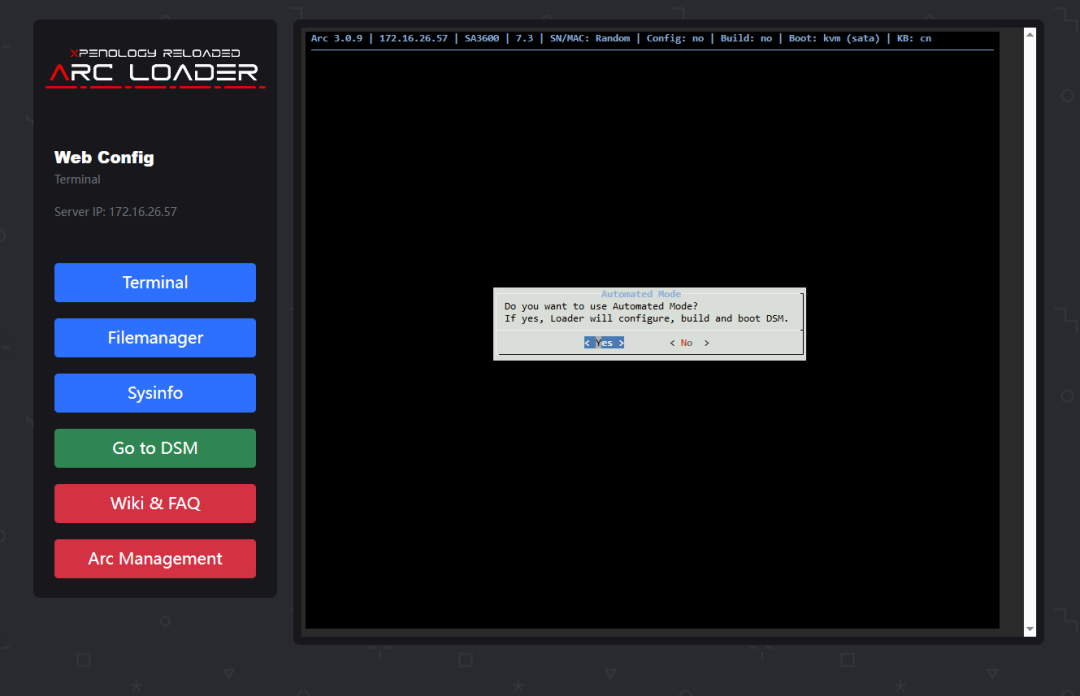
Task: Click 'Arc 3.0.9' in status line
Action: pyautogui.click(x=336, y=38)
